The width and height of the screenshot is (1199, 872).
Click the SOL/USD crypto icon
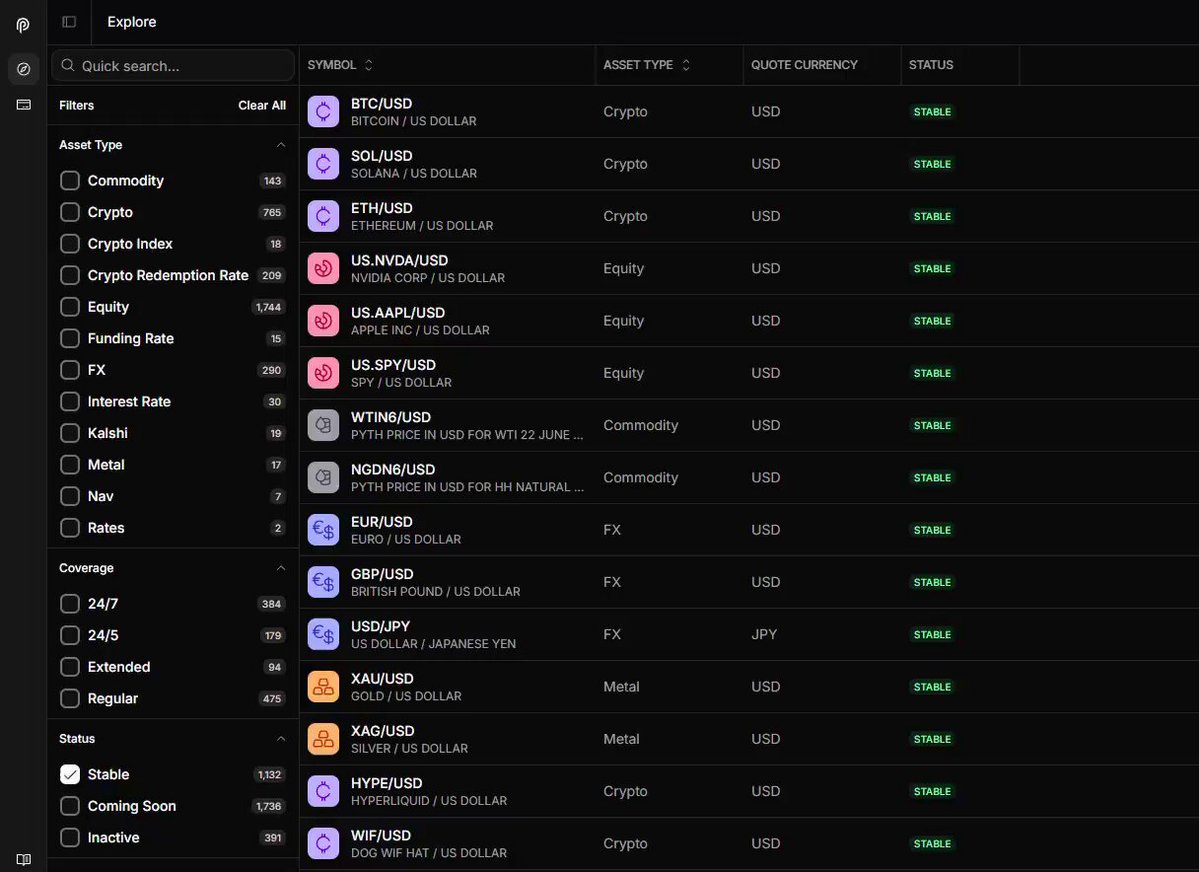coord(323,164)
